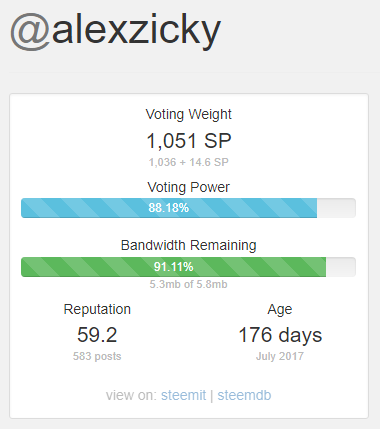
Task: Click the Bandwidth Remaining label
Action: click(x=188, y=246)
